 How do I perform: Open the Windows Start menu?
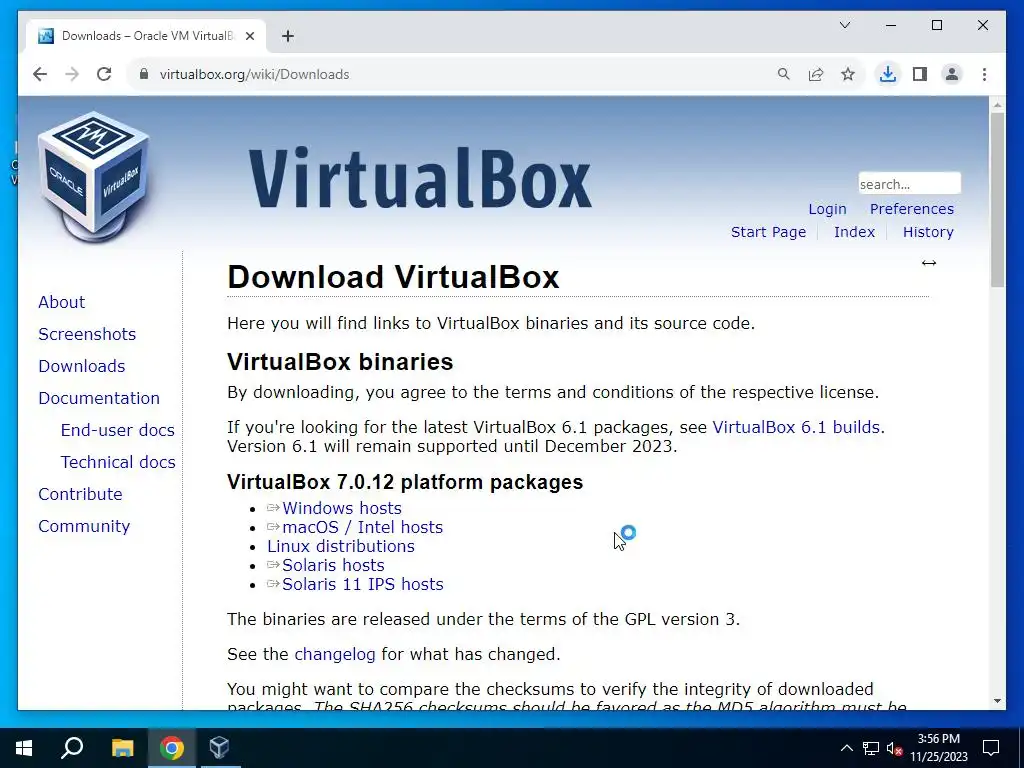point(24,748)
